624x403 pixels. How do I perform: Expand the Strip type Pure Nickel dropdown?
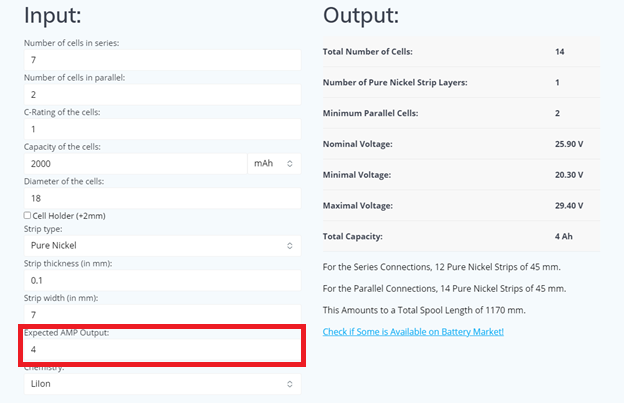(161, 245)
